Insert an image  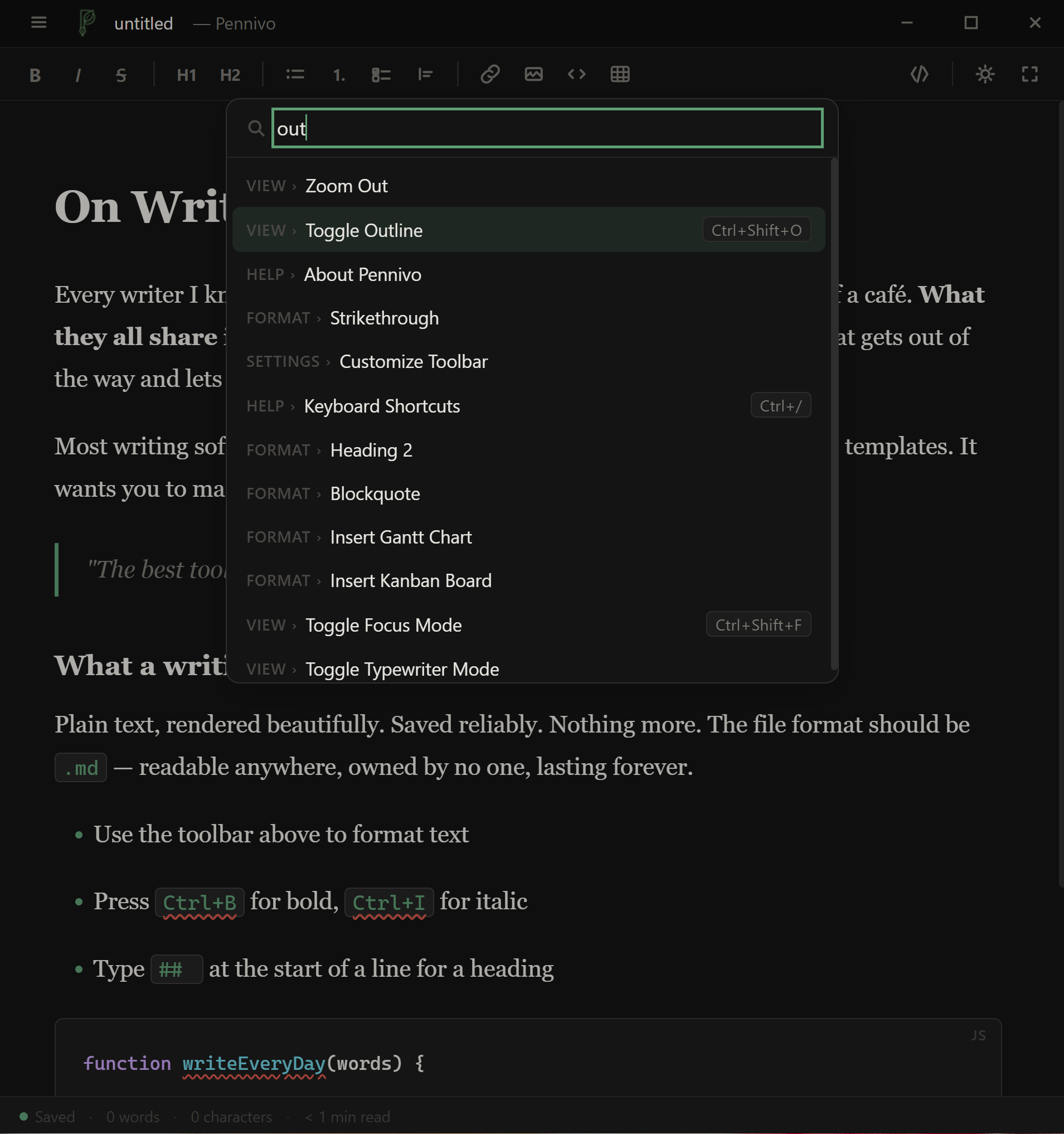533,74
